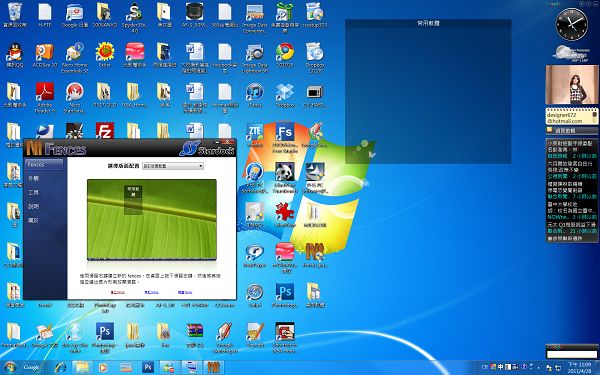Select the WinRAR books icon
The height and width of the screenshot is (375, 600).
195,331
